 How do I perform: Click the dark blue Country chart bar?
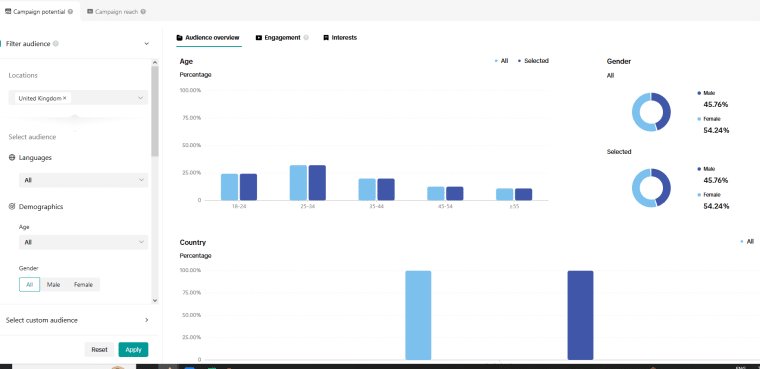point(581,315)
